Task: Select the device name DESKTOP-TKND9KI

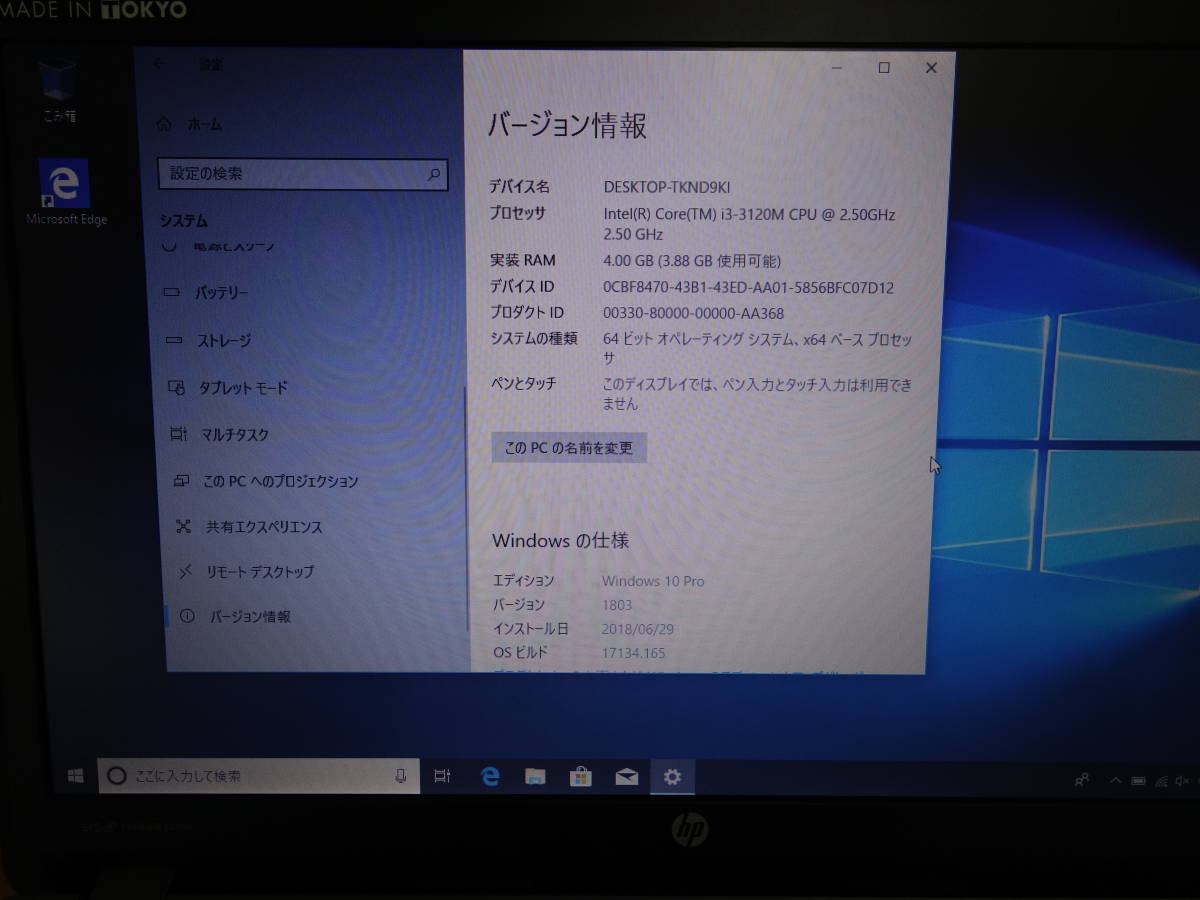Action: pyautogui.click(x=667, y=187)
